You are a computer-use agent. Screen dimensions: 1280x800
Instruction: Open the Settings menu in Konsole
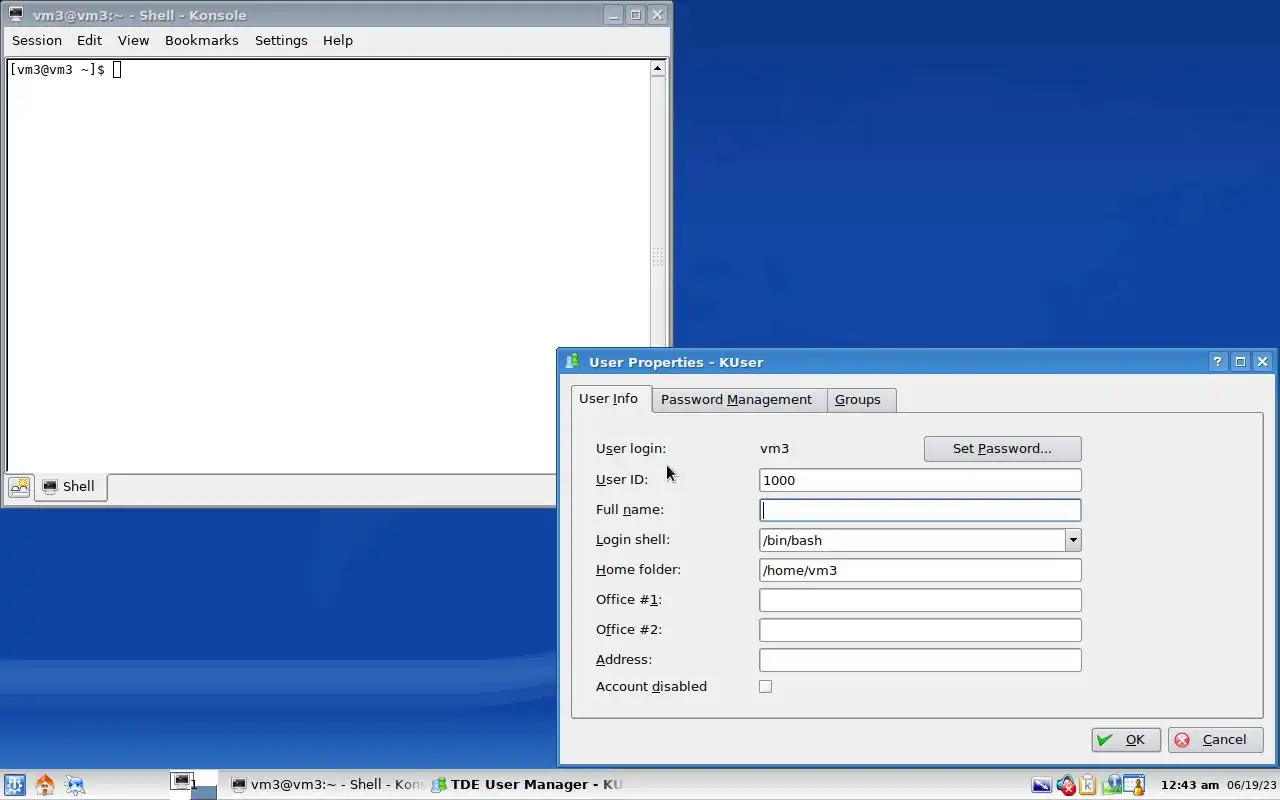pyautogui.click(x=281, y=41)
